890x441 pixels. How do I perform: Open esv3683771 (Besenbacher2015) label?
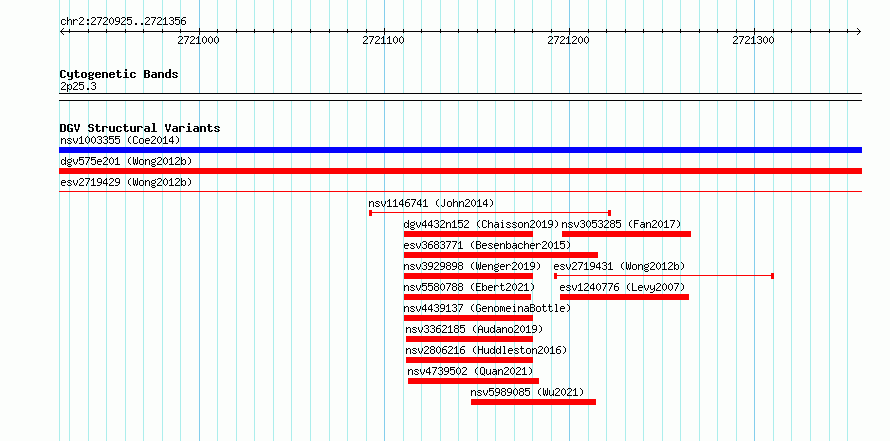(x=487, y=245)
